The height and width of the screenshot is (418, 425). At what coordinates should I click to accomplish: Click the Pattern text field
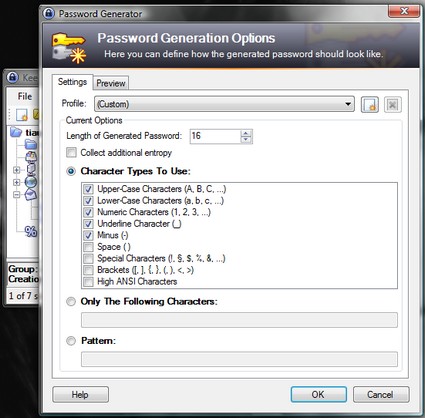[239, 359]
